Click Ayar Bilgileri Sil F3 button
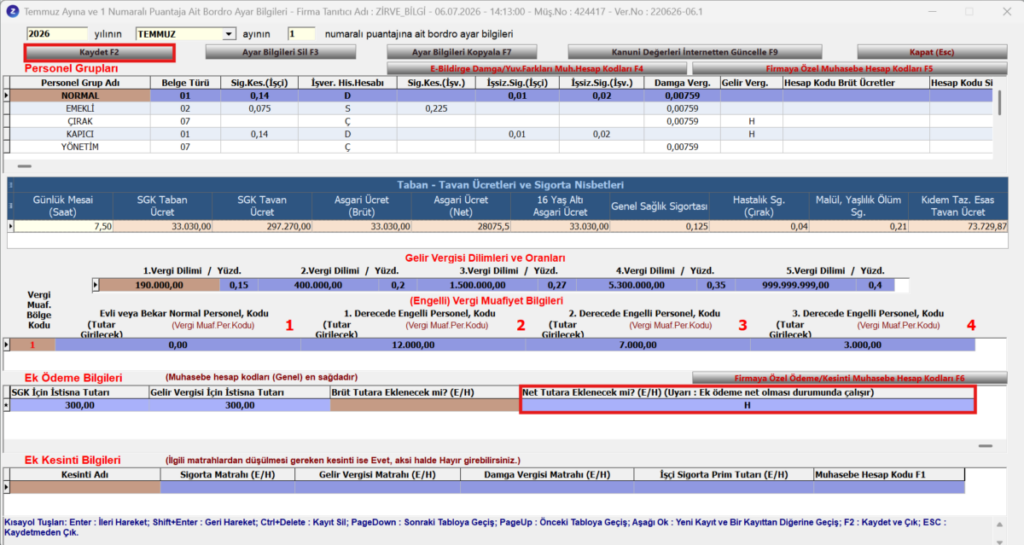Image resolution: width=1024 pixels, height=545 pixels. pyautogui.click(x=280, y=52)
